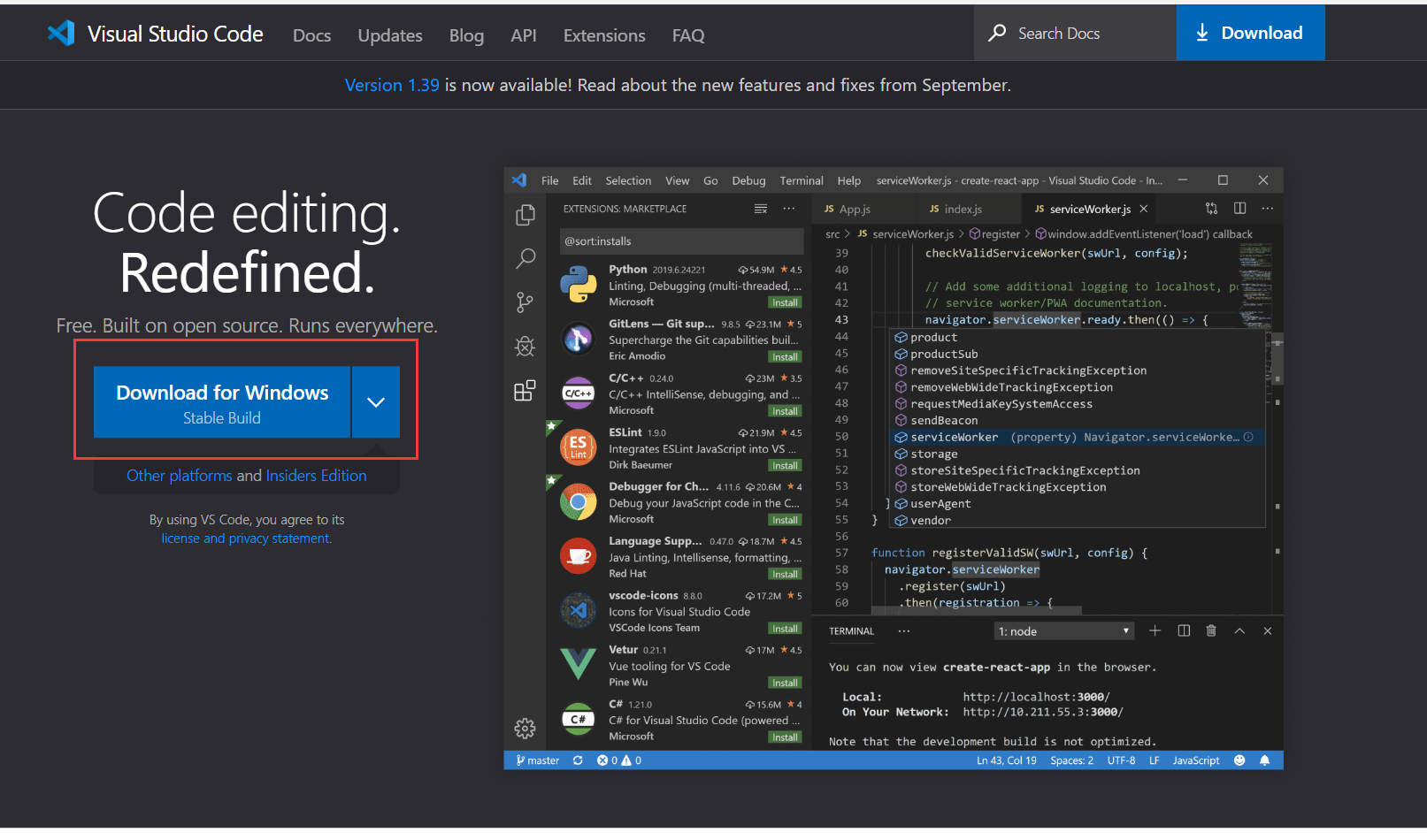
Task: Click the Visual Studio Code logo icon
Action: click(61, 34)
